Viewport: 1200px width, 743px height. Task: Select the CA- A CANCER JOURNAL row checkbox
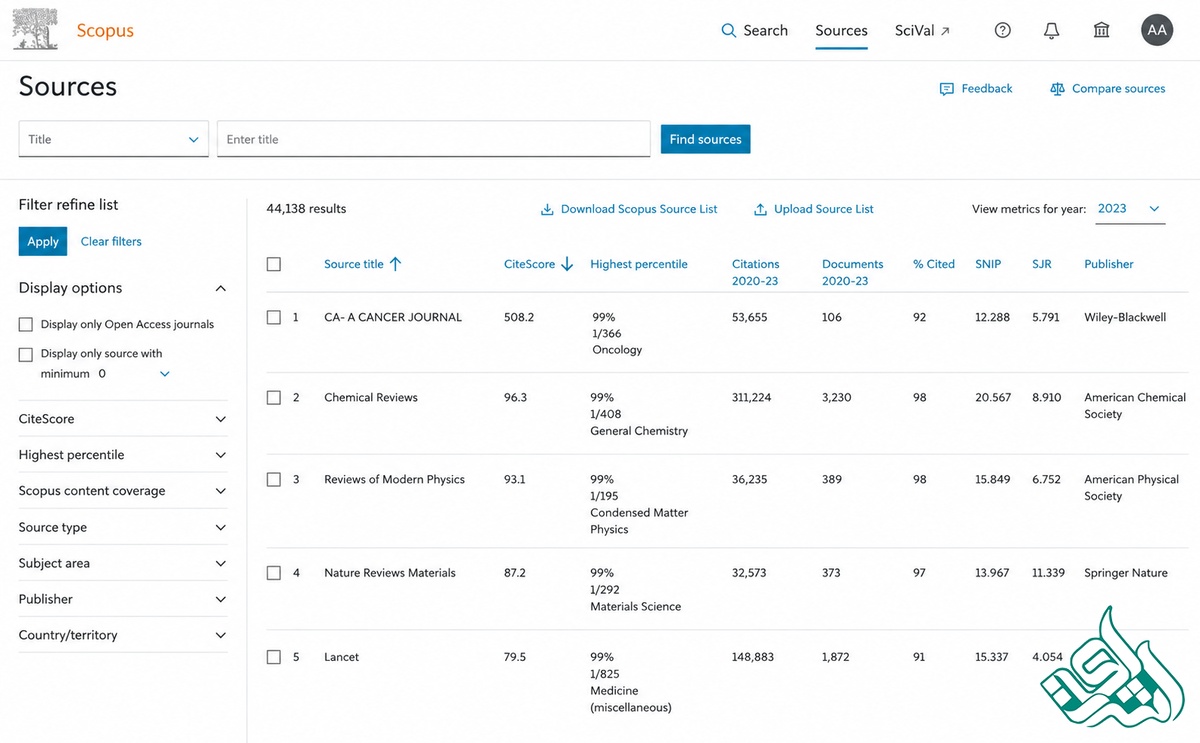274,317
